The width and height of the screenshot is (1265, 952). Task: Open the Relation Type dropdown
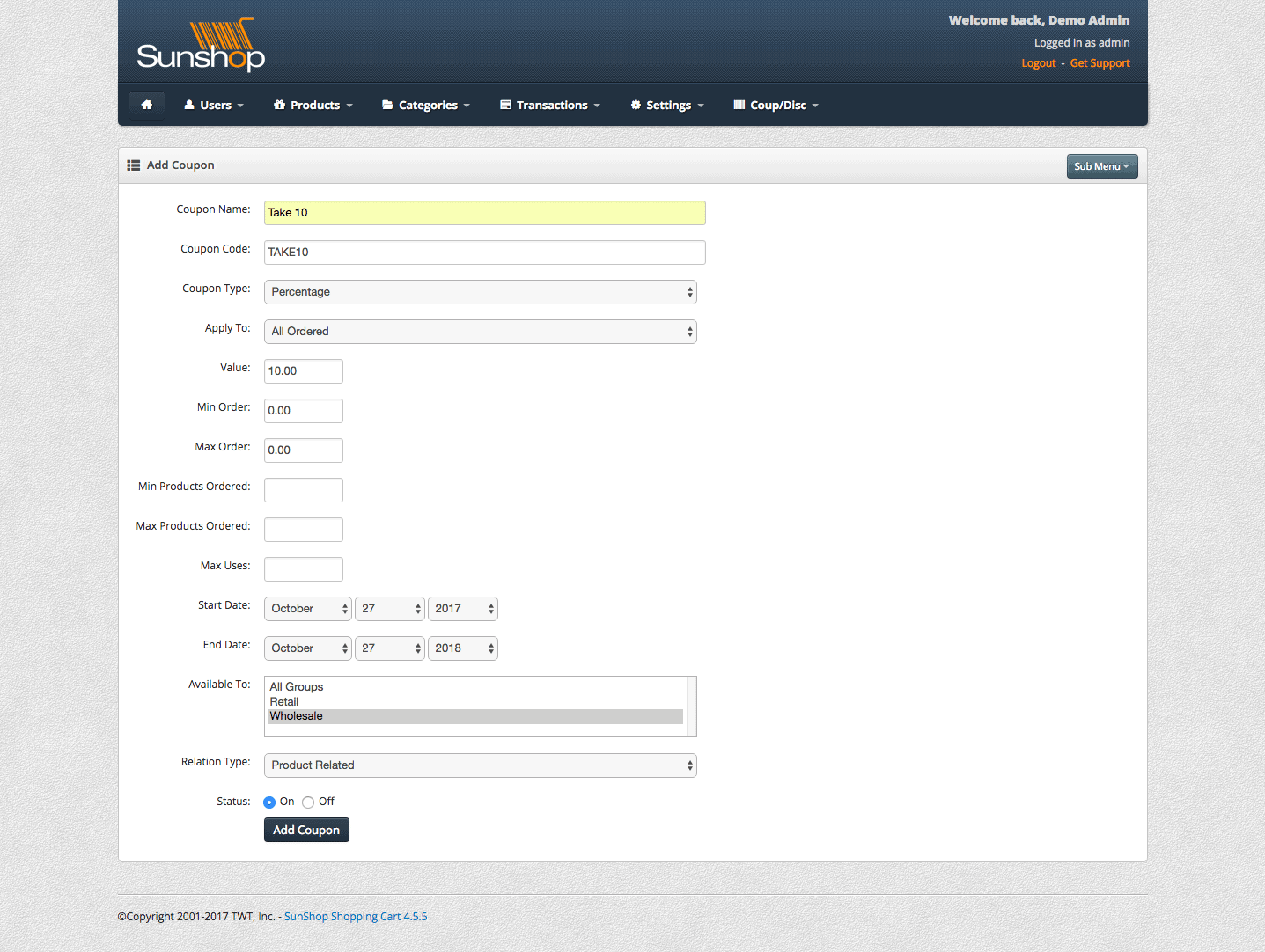(481, 765)
